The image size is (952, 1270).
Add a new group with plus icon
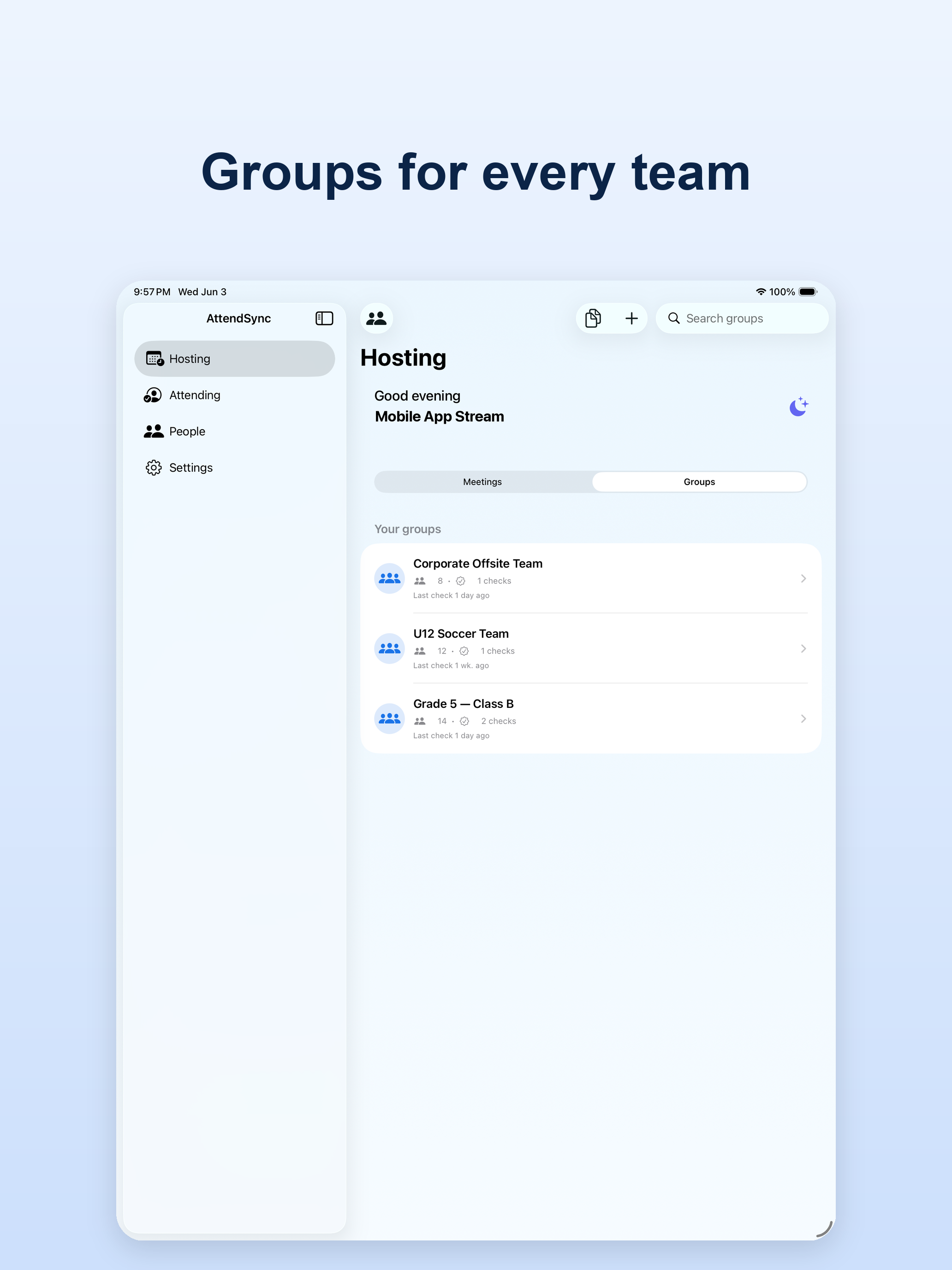(x=631, y=318)
